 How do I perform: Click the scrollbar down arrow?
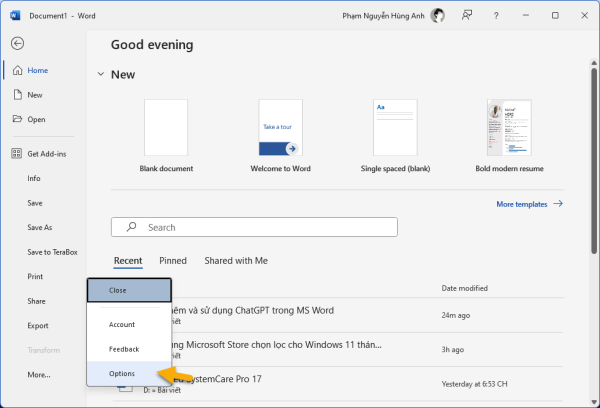(593, 402)
